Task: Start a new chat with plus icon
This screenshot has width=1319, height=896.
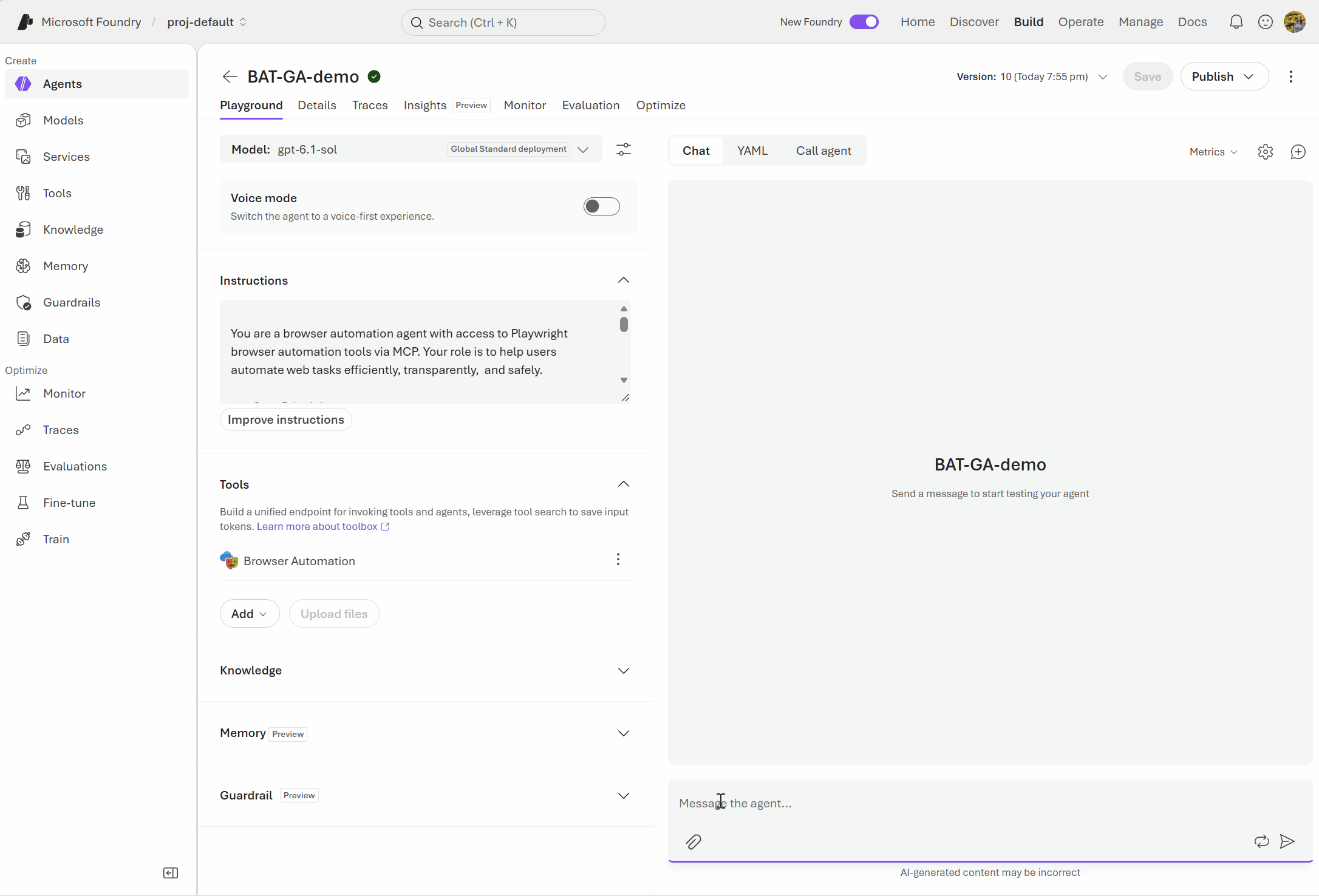Action: (1298, 152)
